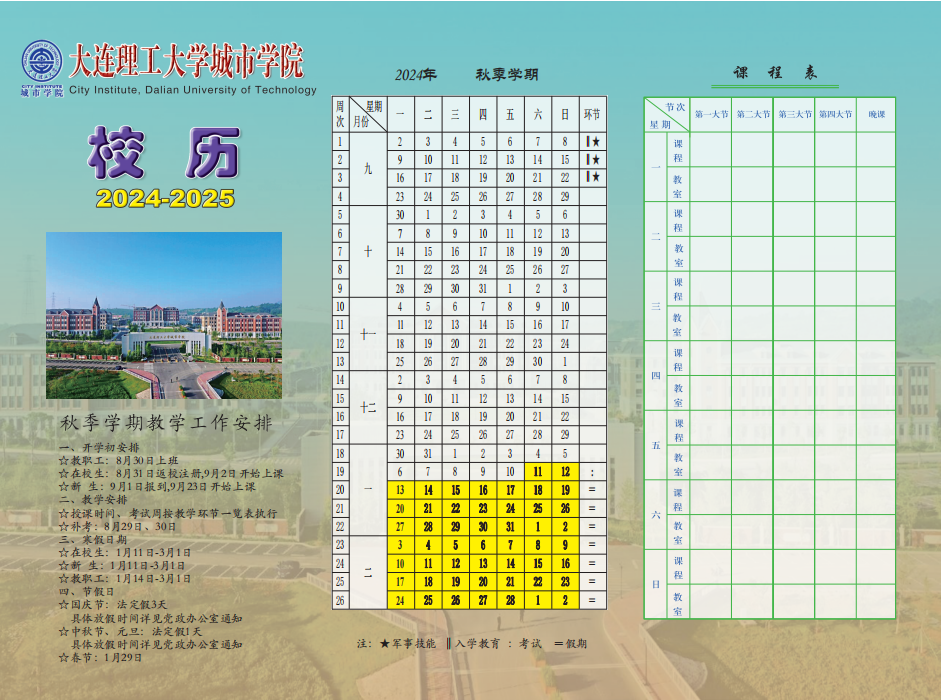This screenshot has height=700, width=941.
Task: Click the colon exam marker in week 19 row
Action: pos(592,471)
